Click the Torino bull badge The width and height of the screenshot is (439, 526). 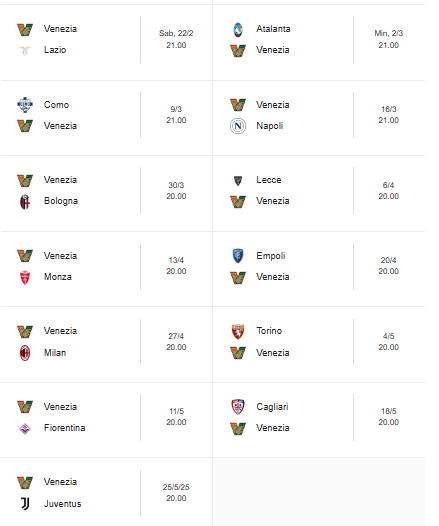(x=238, y=331)
